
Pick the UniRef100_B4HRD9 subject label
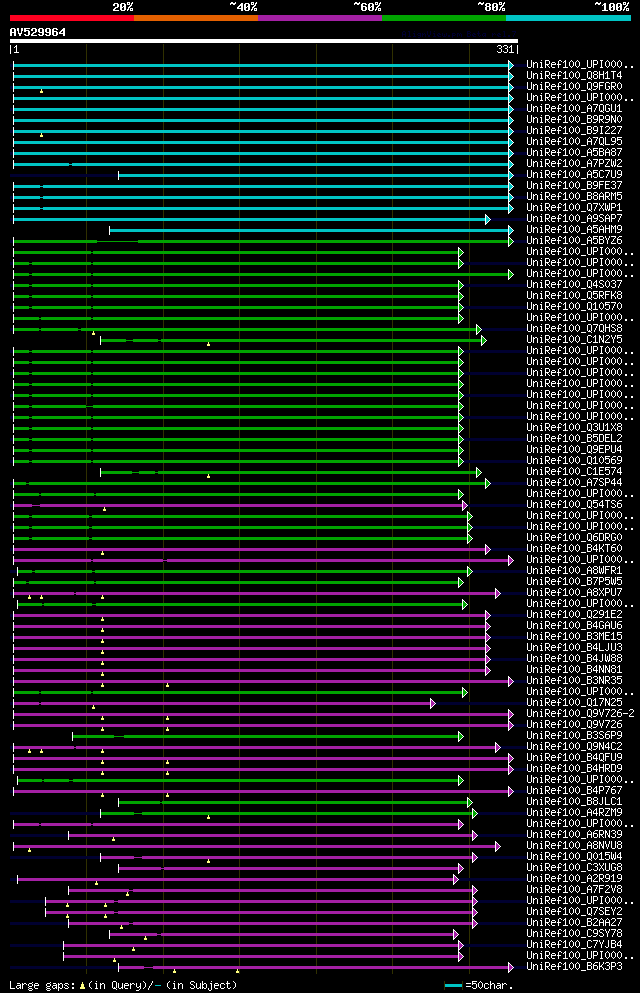574,768
